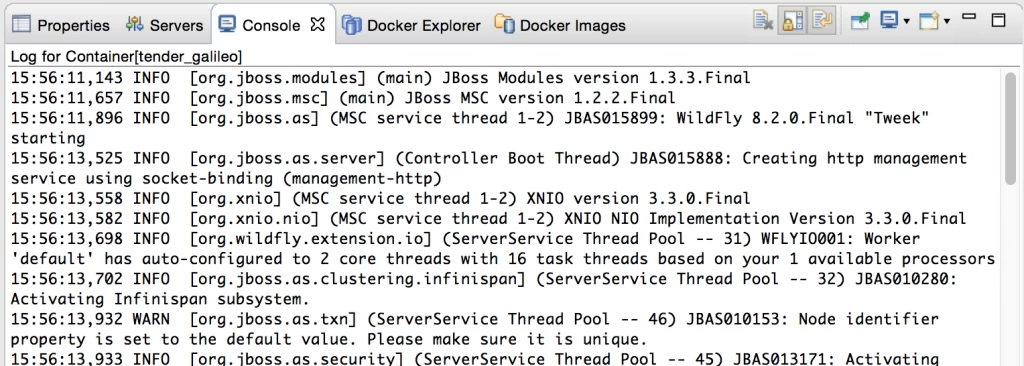Switch to the Properties tab
The width and height of the screenshot is (1024, 366).
(x=61, y=25)
